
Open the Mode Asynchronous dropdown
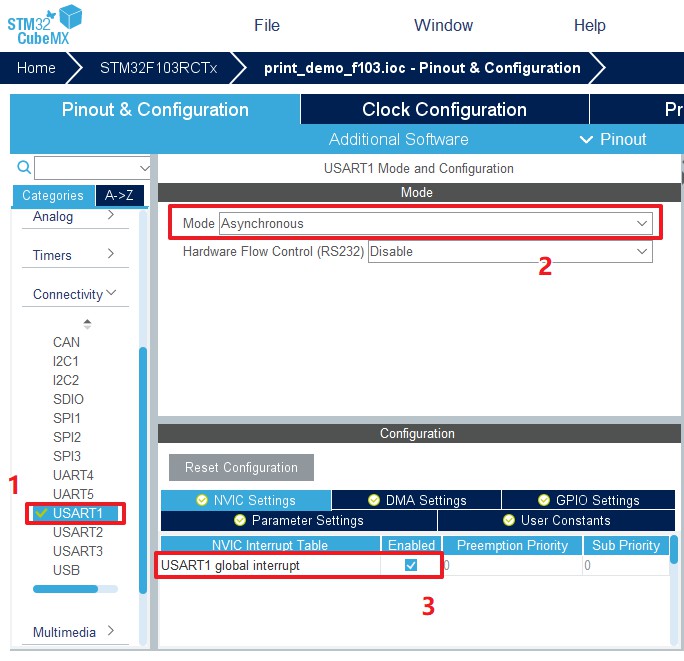435,223
